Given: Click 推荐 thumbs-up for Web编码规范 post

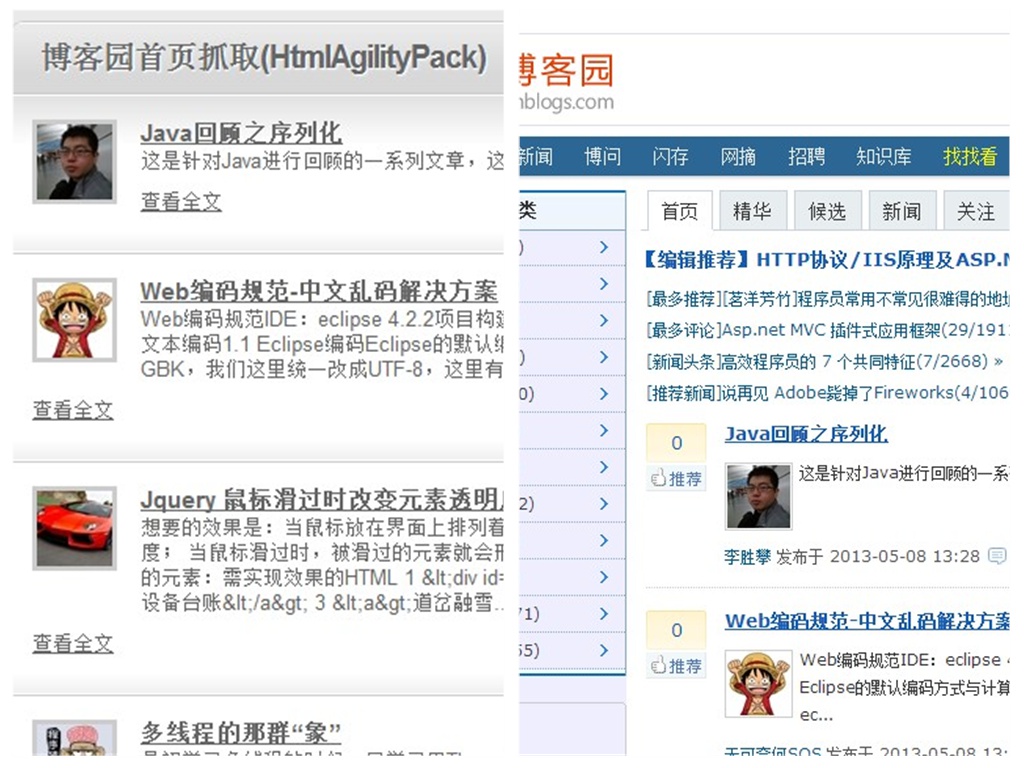Looking at the screenshot, I should tap(677, 665).
